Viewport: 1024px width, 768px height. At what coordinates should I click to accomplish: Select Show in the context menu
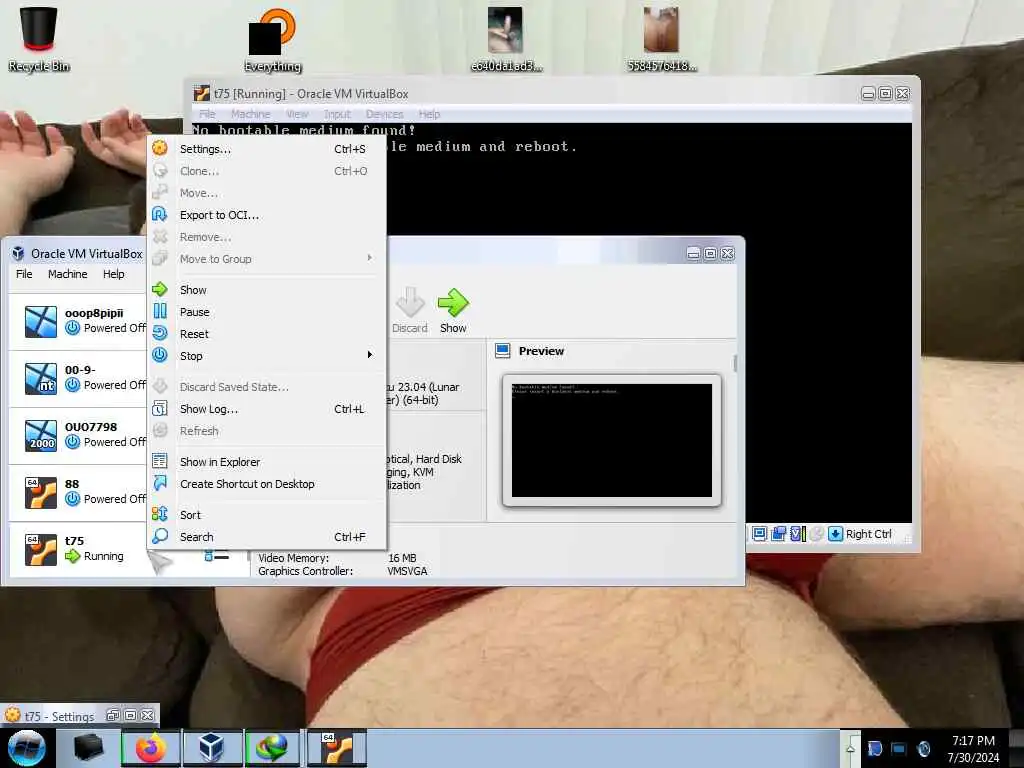click(267, 290)
